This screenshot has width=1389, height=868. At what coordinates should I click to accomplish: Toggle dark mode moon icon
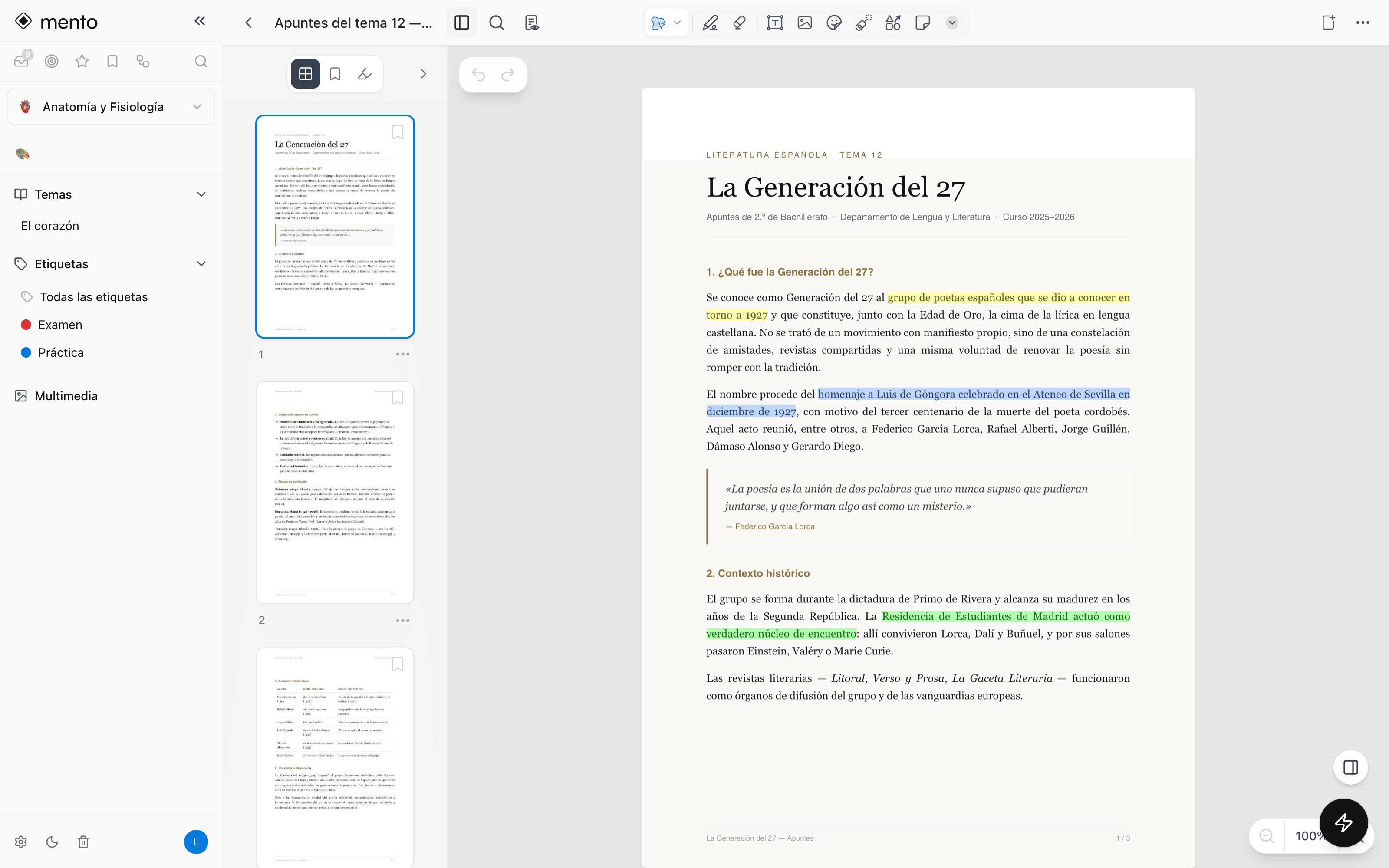(52, 842)
